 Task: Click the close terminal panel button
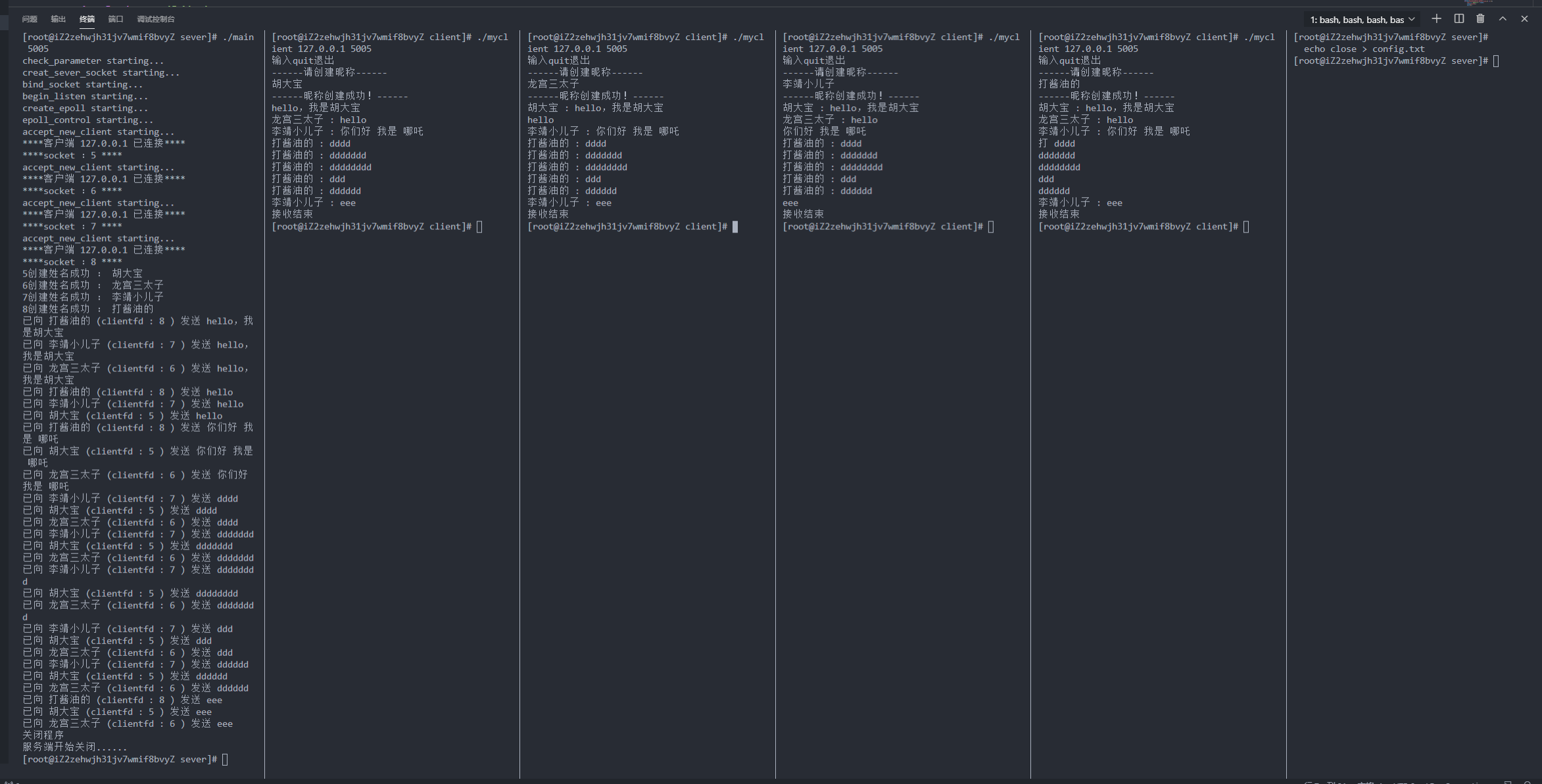click(x=1526, y=19)
